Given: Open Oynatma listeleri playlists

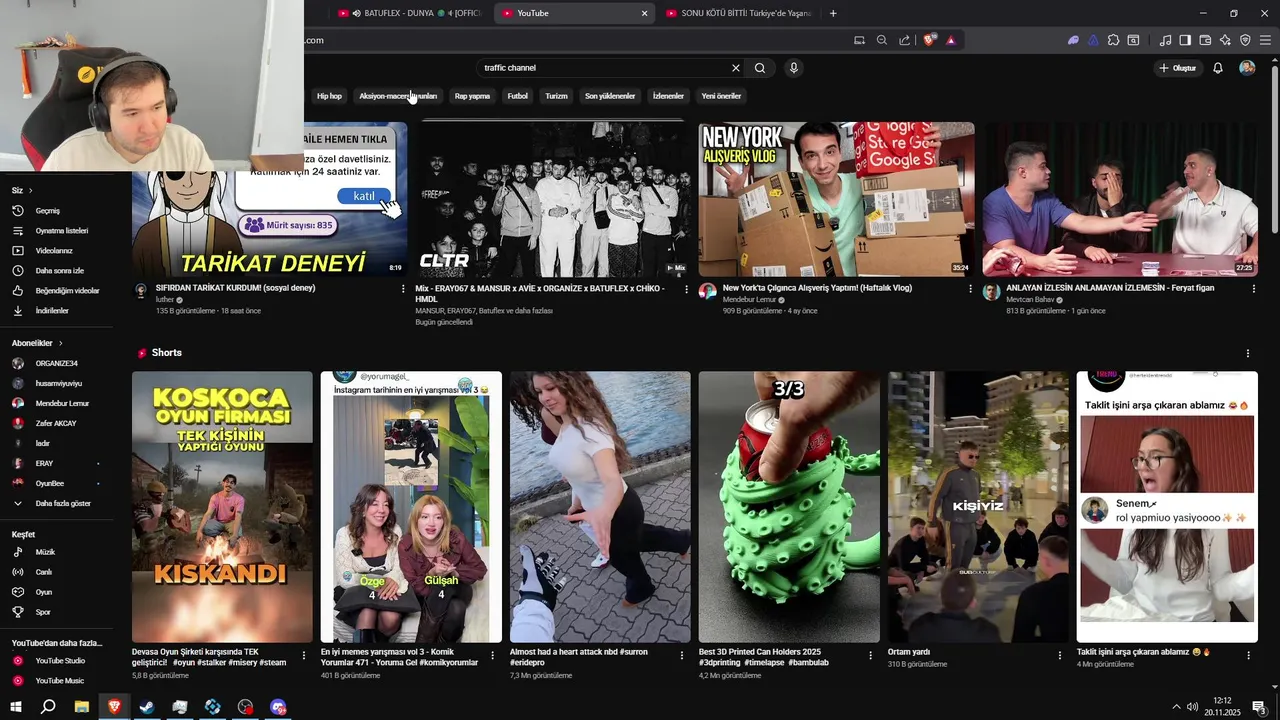Looking at the screenshot, I should point(62,231).
